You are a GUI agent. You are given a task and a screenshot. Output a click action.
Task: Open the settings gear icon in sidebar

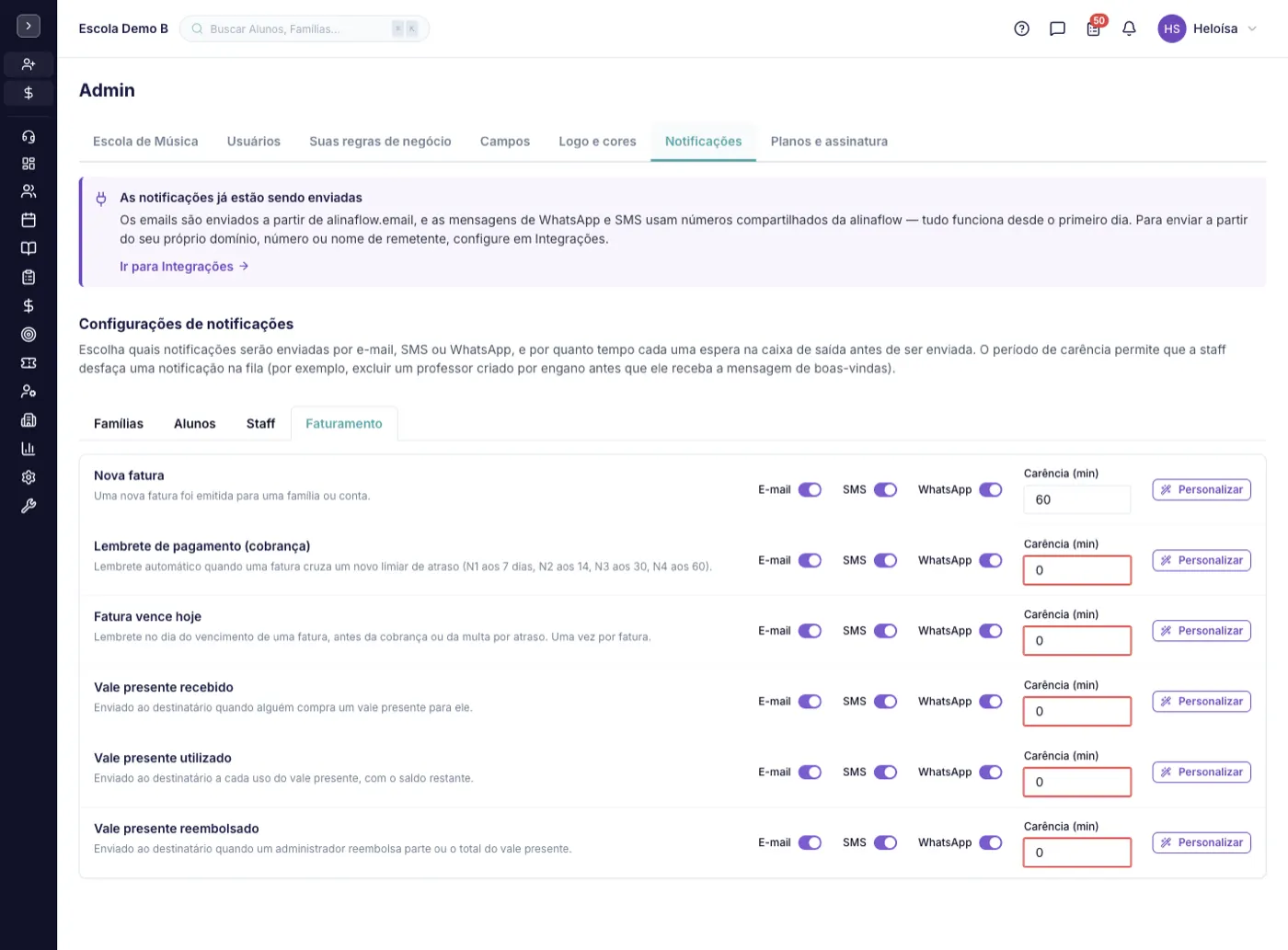(x=29, y=477)
